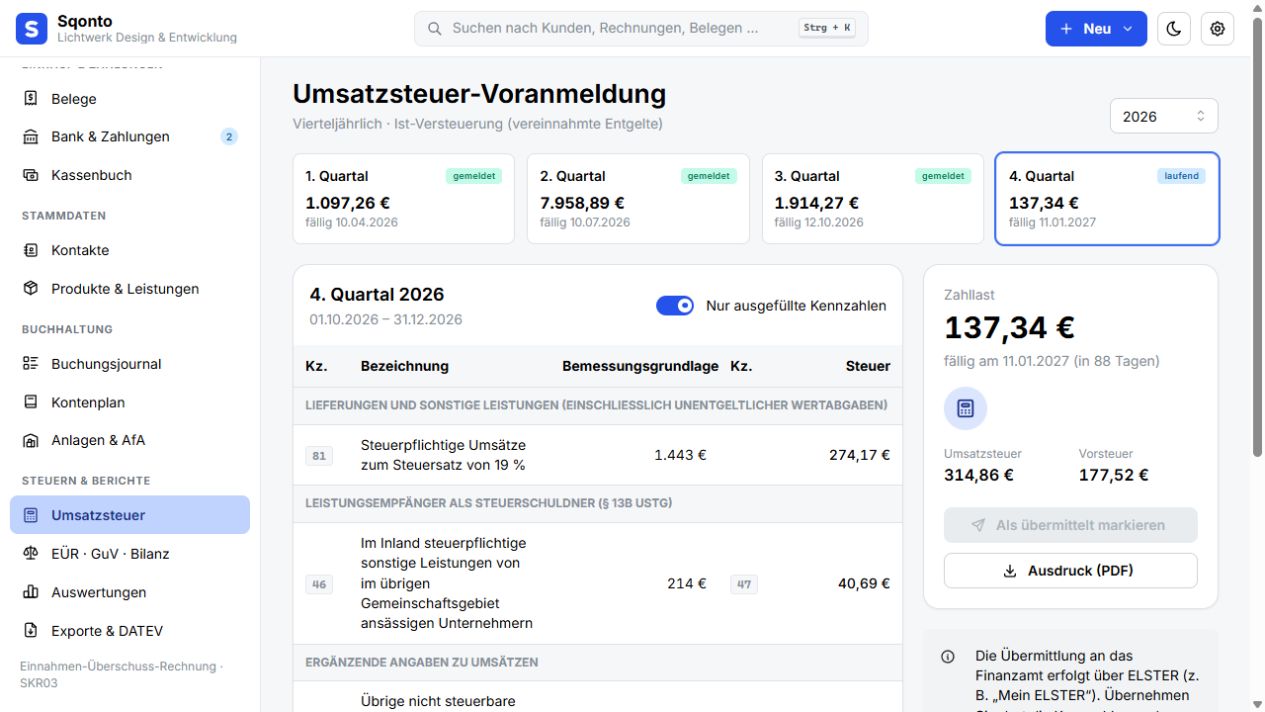This screenshot has height=712, width=1265.
Task: Click gemeldet badge on 1. Quartal
Action: coord(474,176)
